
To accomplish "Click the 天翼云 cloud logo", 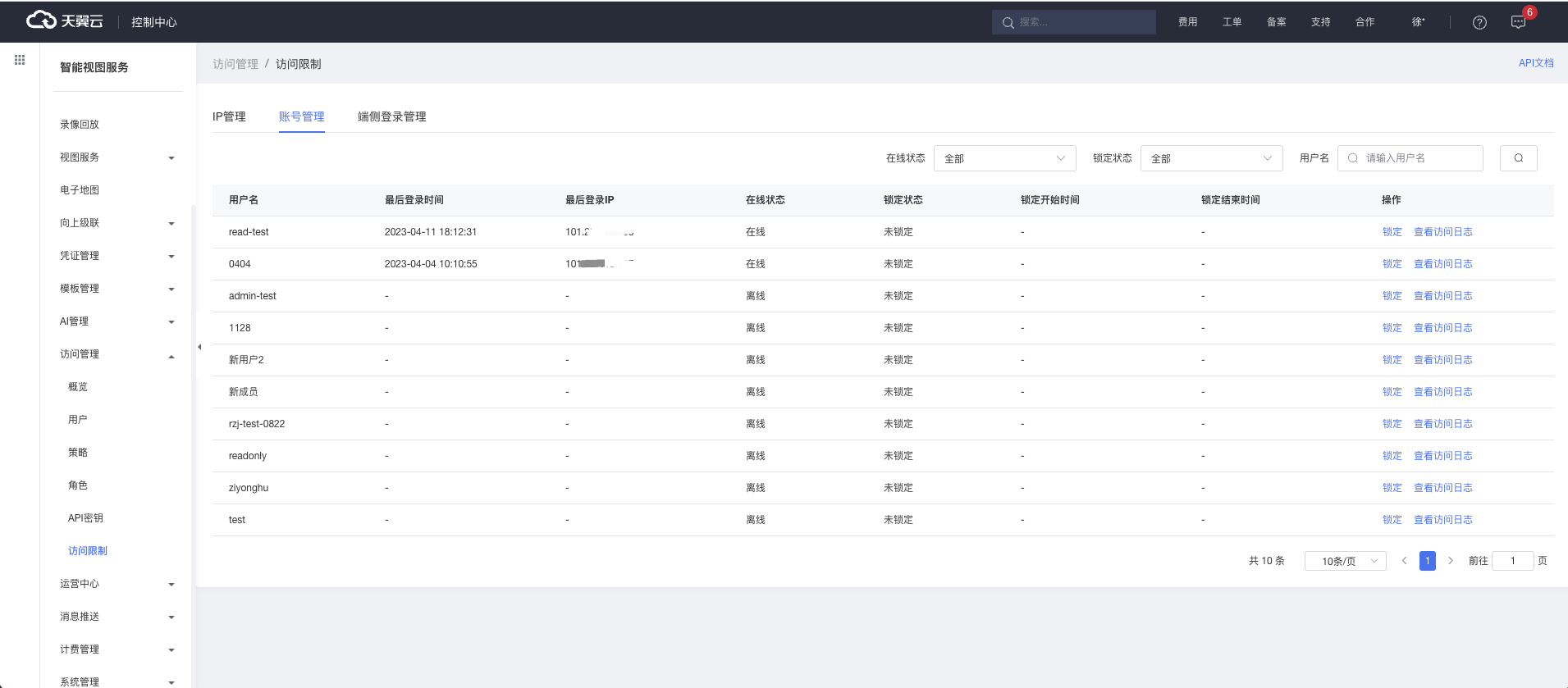I will coord(64,21).
